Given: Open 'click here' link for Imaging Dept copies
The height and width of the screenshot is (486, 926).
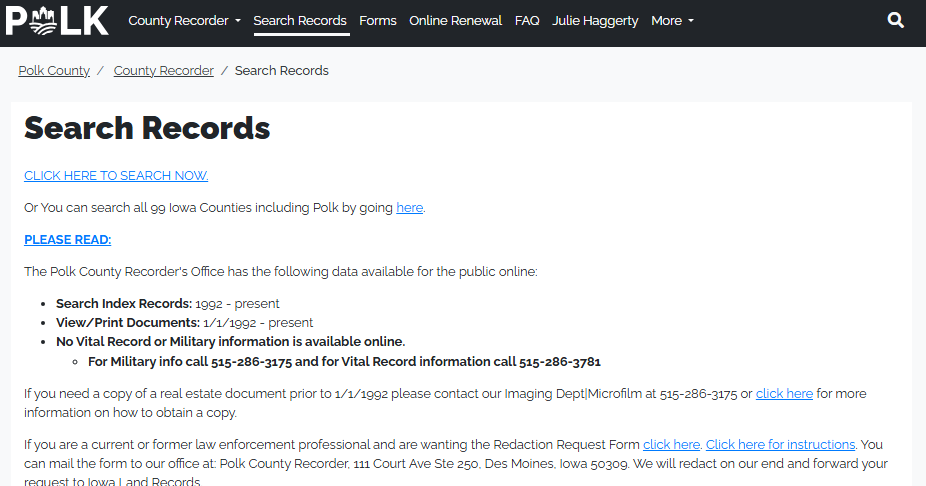Looking at the screenshot, I should pyautogui.click(x=784, y=394).
